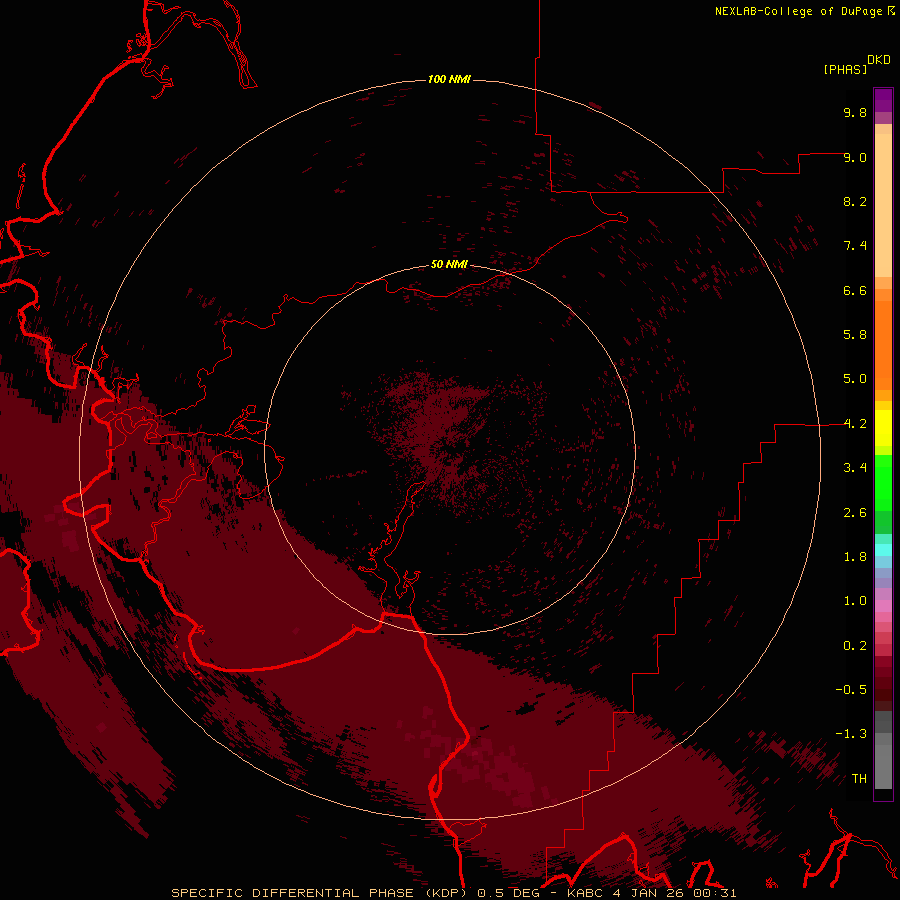Click the -0.5 scale value
This screenshot has height=900, width=900.
tap(851, 690)
